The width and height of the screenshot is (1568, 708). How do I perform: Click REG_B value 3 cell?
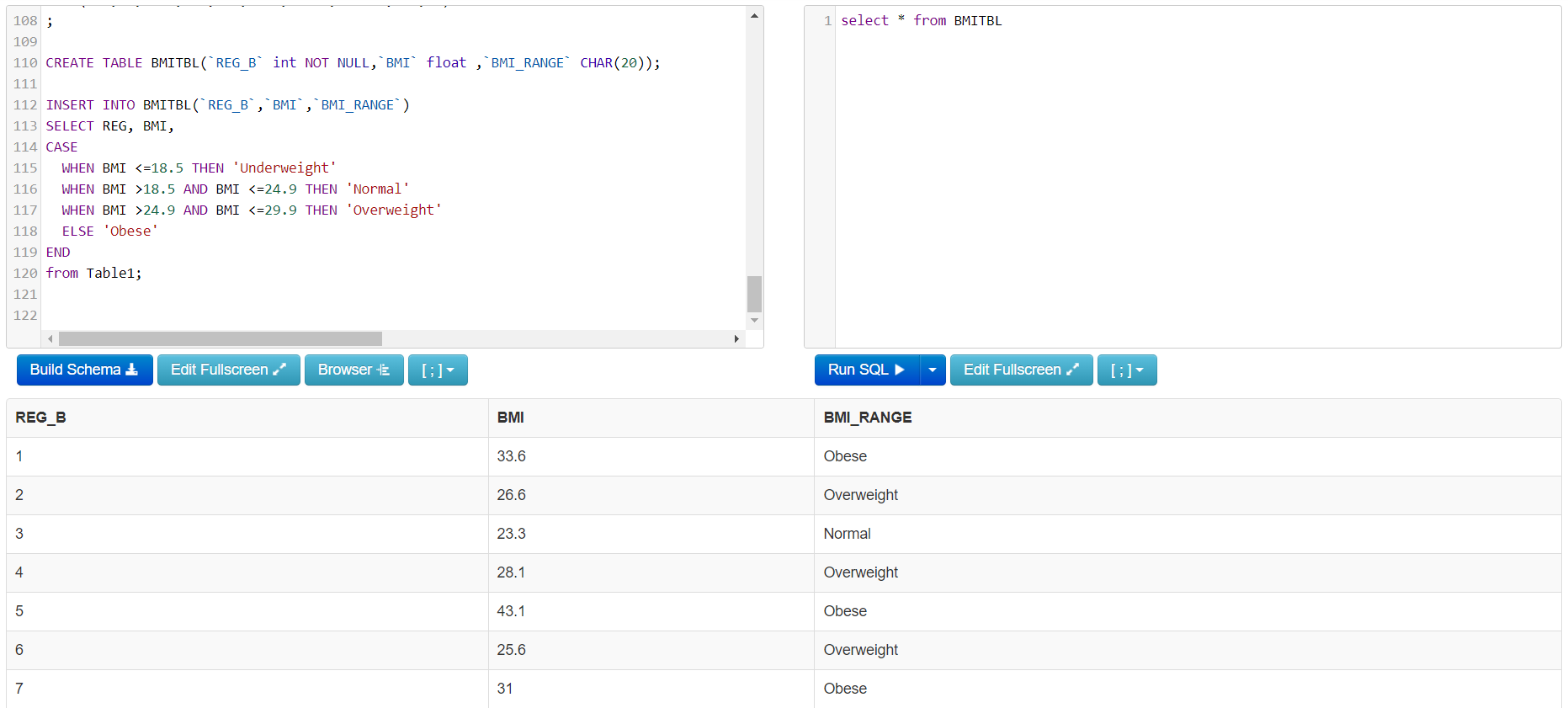pyautogui.click(x=247, y=534)
